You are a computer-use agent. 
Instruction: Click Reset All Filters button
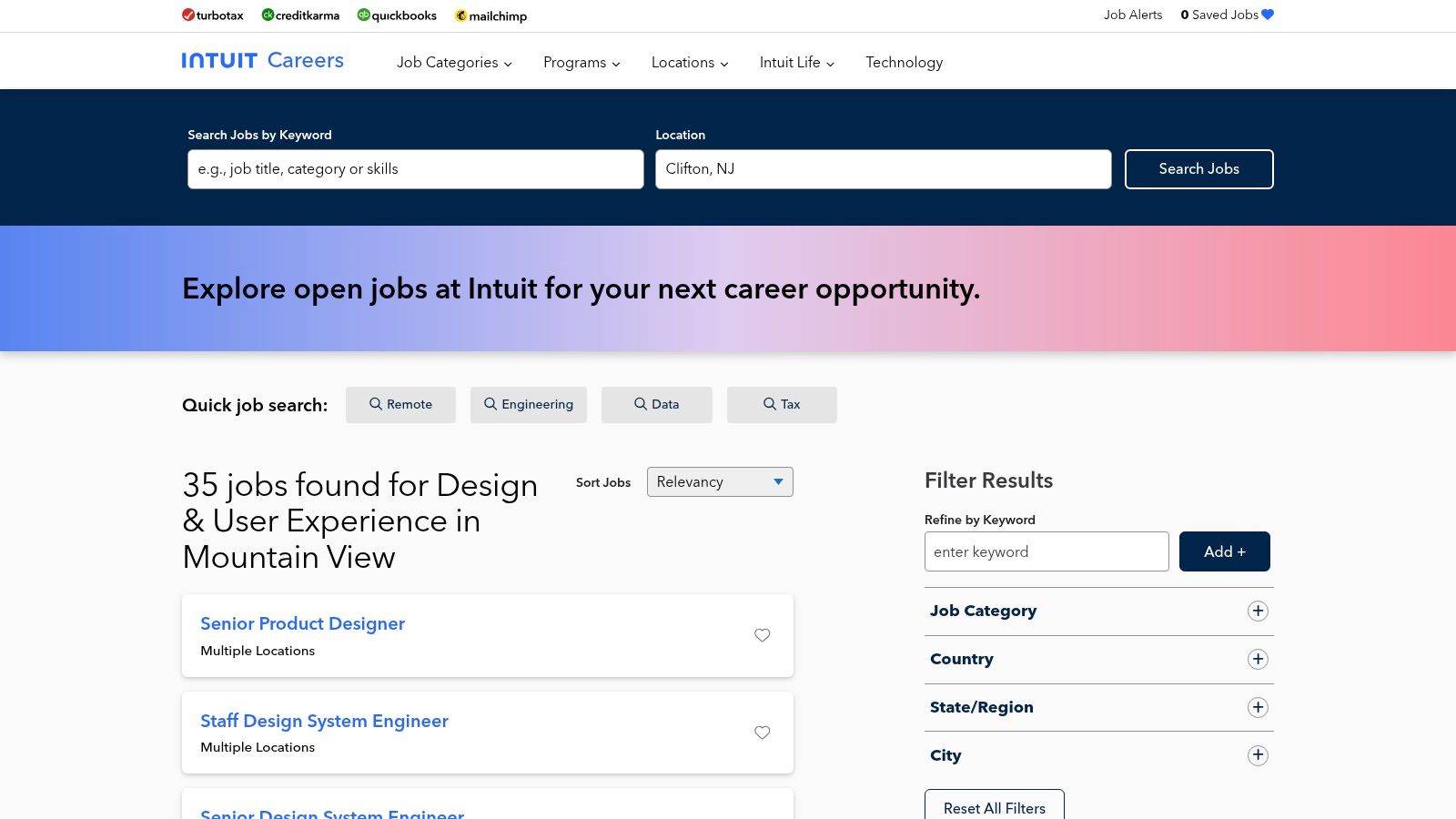point(995,804)
